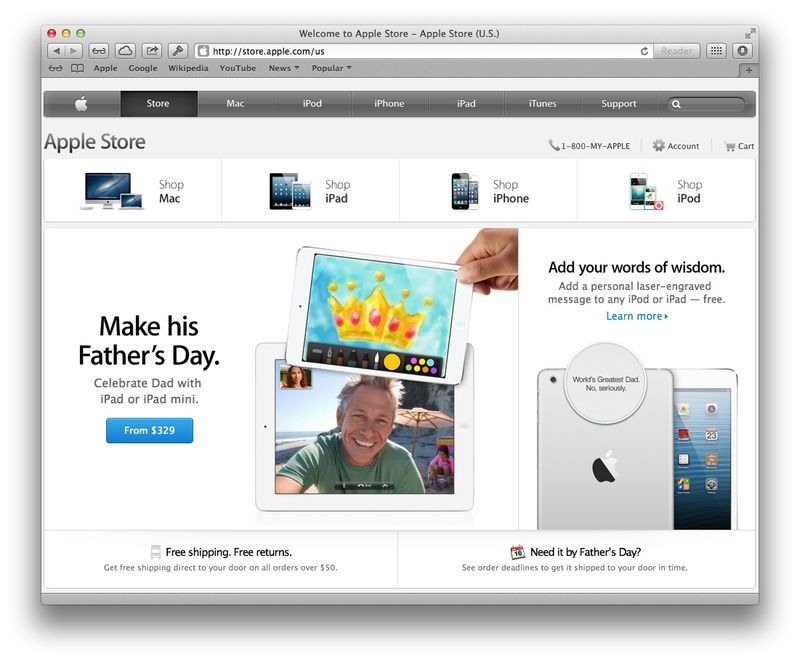The width and height of the screenshot is (800, 662).
Task: Click the Reading List glasses in bookmarks bar
Action: (56, 68)
